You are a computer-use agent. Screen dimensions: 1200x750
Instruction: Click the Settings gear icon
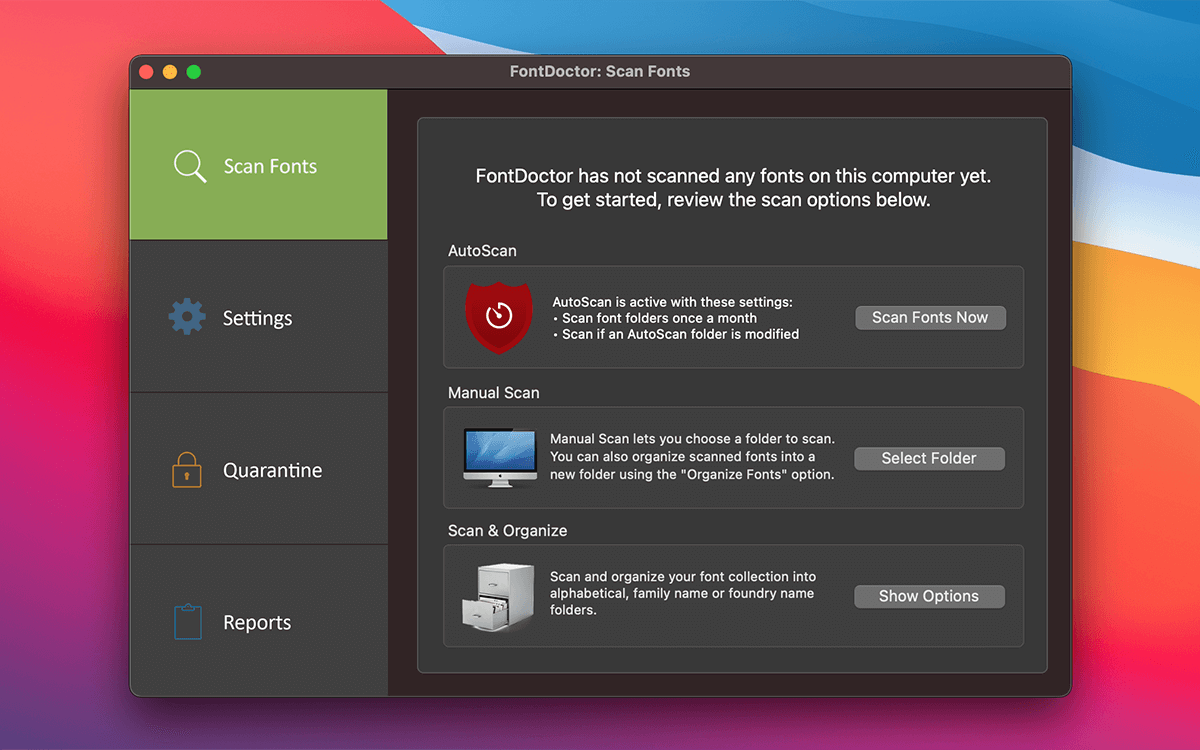187,316
